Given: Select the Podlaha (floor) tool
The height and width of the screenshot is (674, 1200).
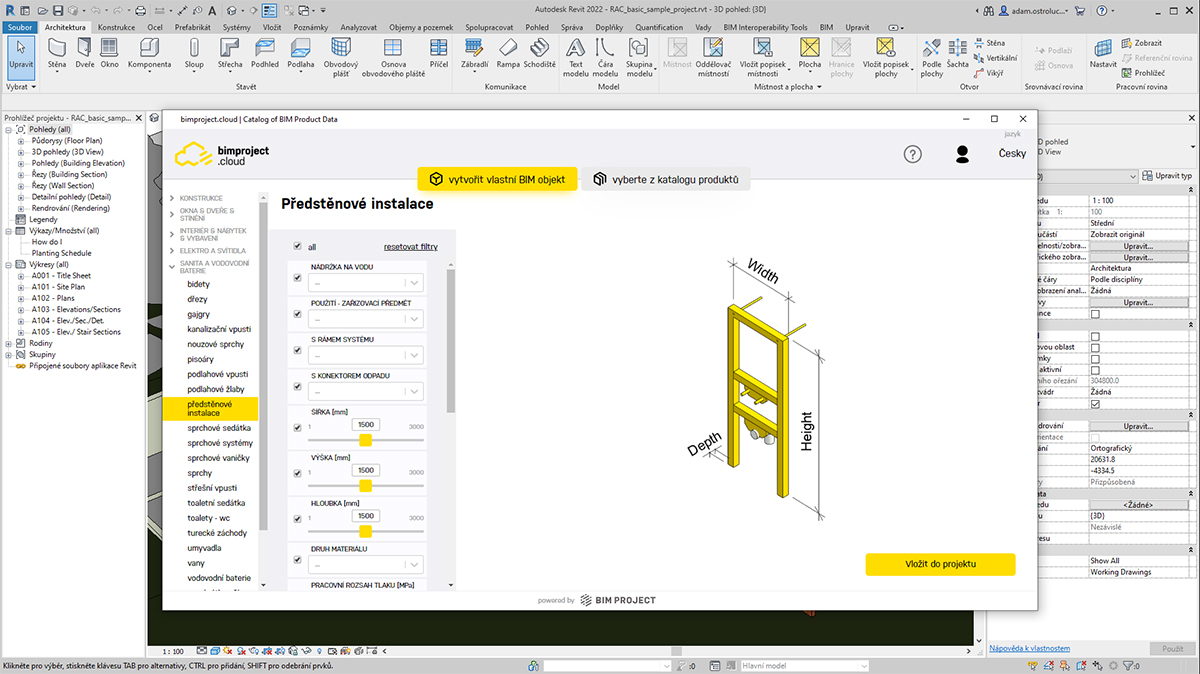Looking at the screenshot, I should click(x=301, y=54).
